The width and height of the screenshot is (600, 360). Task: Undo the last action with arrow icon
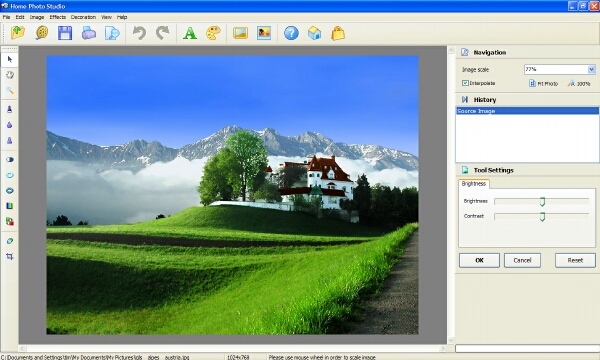139,33
